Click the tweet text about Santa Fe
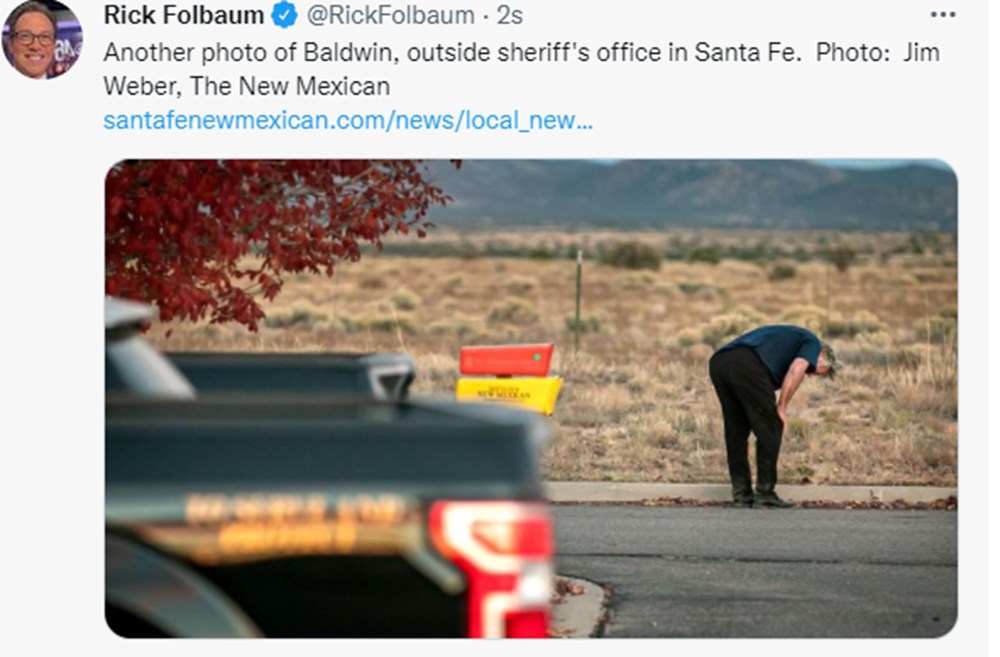This screenshot has width=1000, height=657. click(x=521, y=69)
